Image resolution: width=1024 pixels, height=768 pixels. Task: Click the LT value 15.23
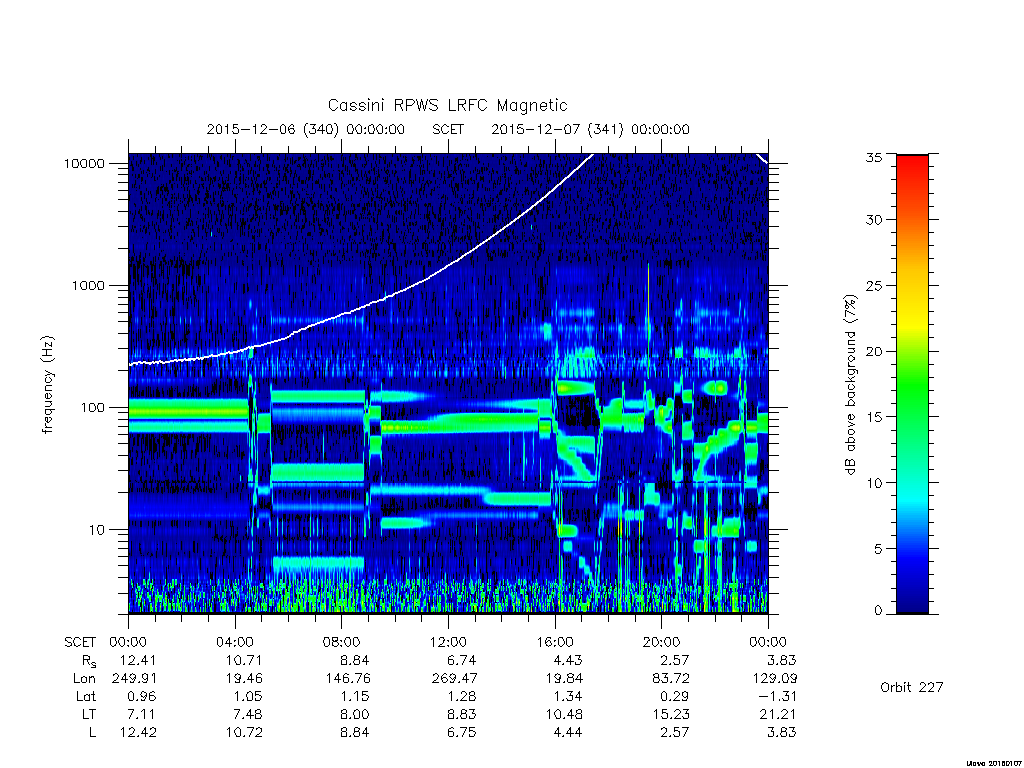[x=671, y=714]
